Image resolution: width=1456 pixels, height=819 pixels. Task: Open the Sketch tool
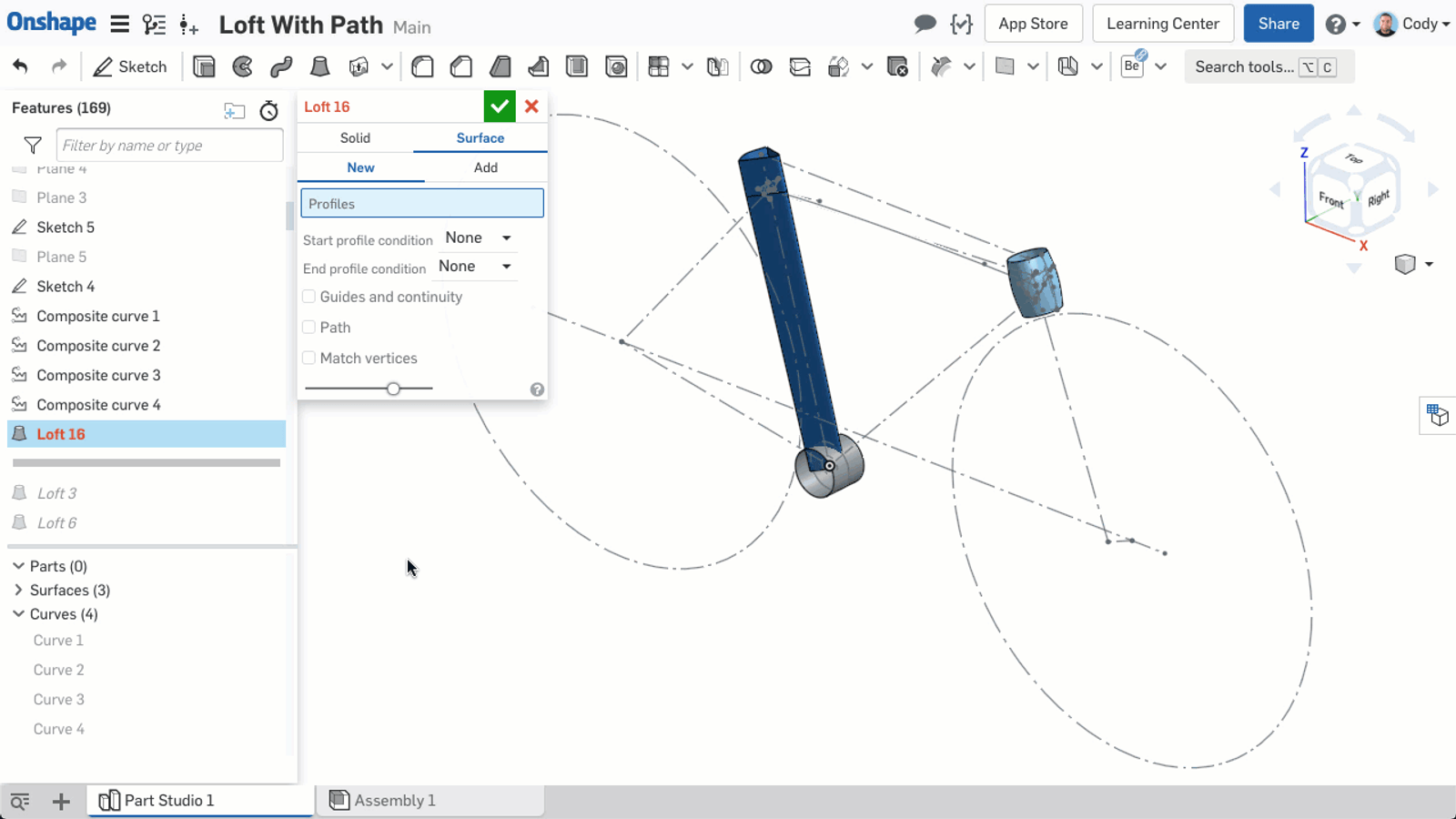(130, 66)
